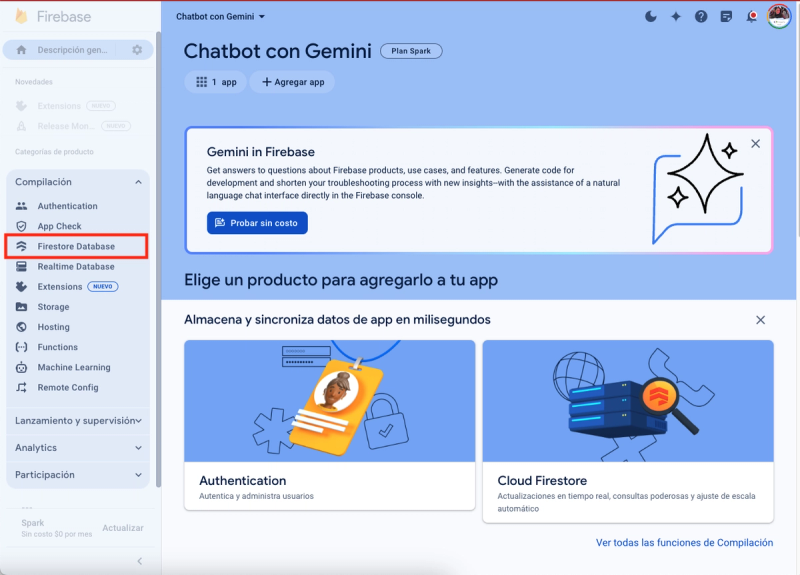
Task: Toggle dark mode moon icon
Action: [x=651, y=16]
